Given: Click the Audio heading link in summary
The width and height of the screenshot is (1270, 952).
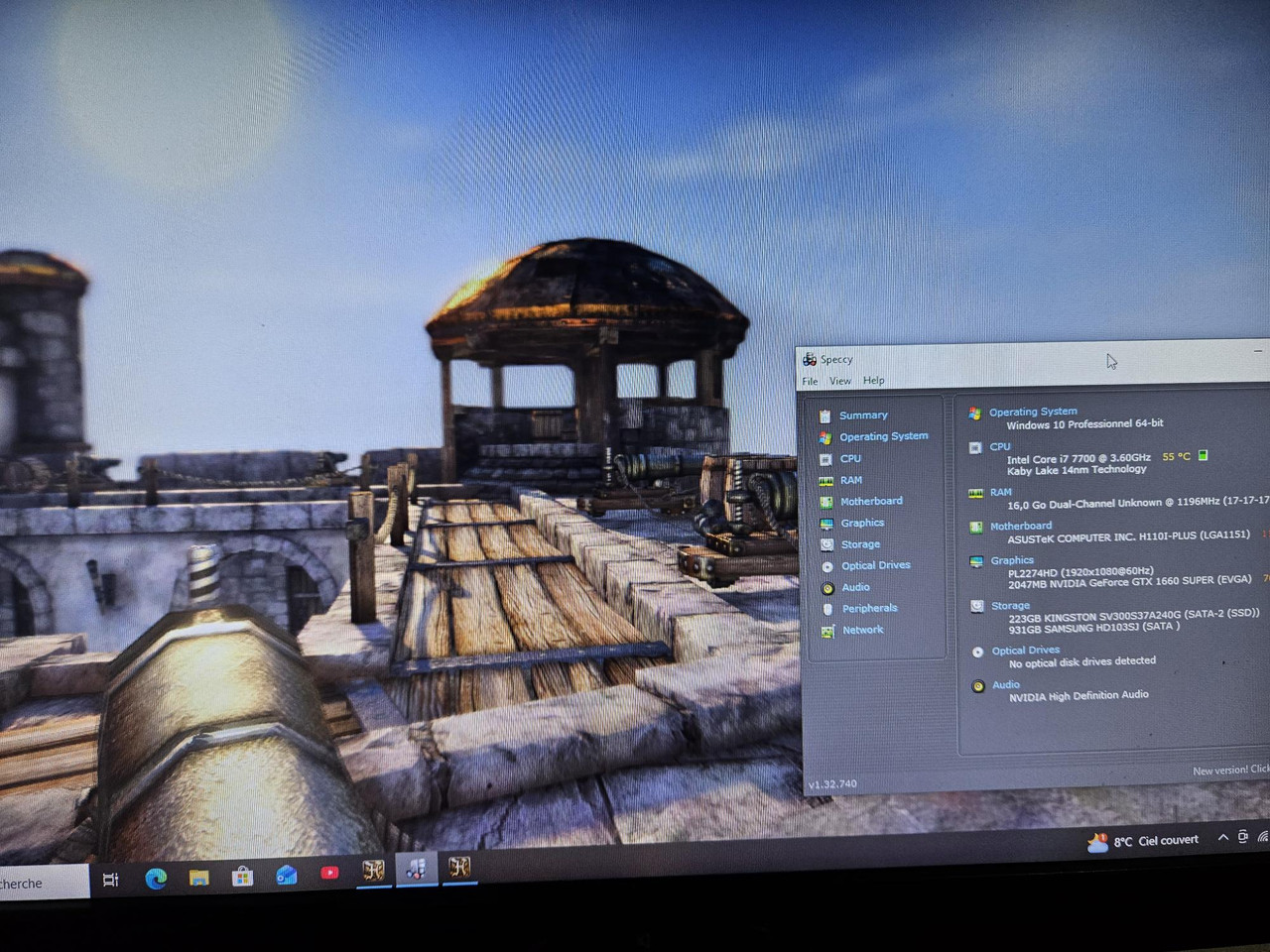Looking at the screenshot, I should pos(1005,685).
